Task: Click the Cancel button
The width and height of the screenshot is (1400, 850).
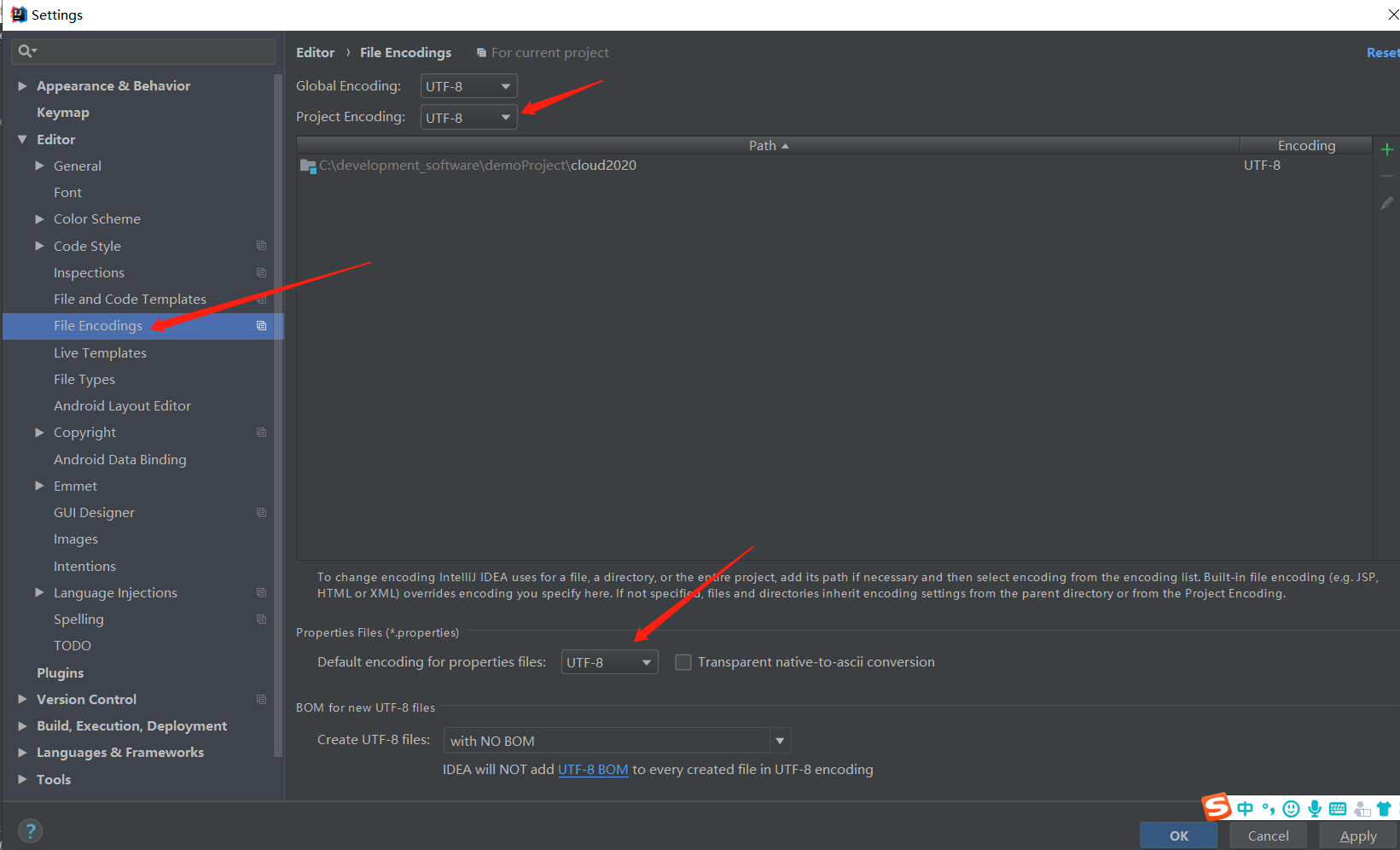Action: [1269, 836]
